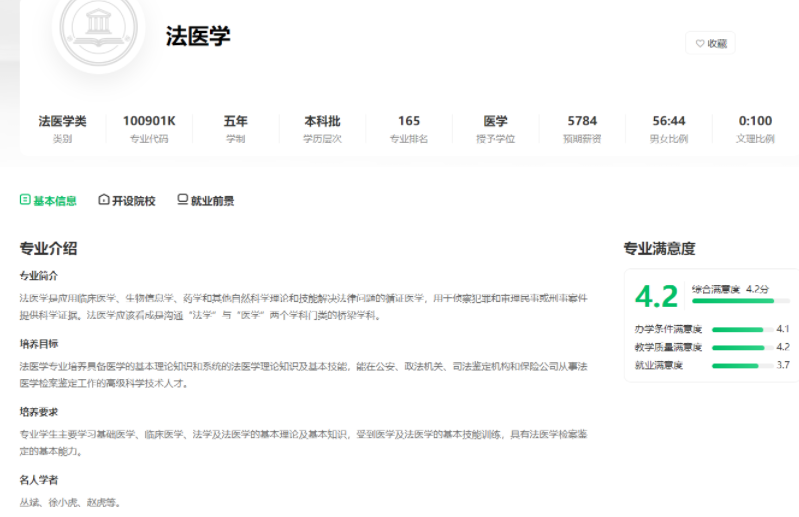Screen dimensions: 799x517
Task: Click the 专业满意度 heading
Action: [x=659, y=249]
